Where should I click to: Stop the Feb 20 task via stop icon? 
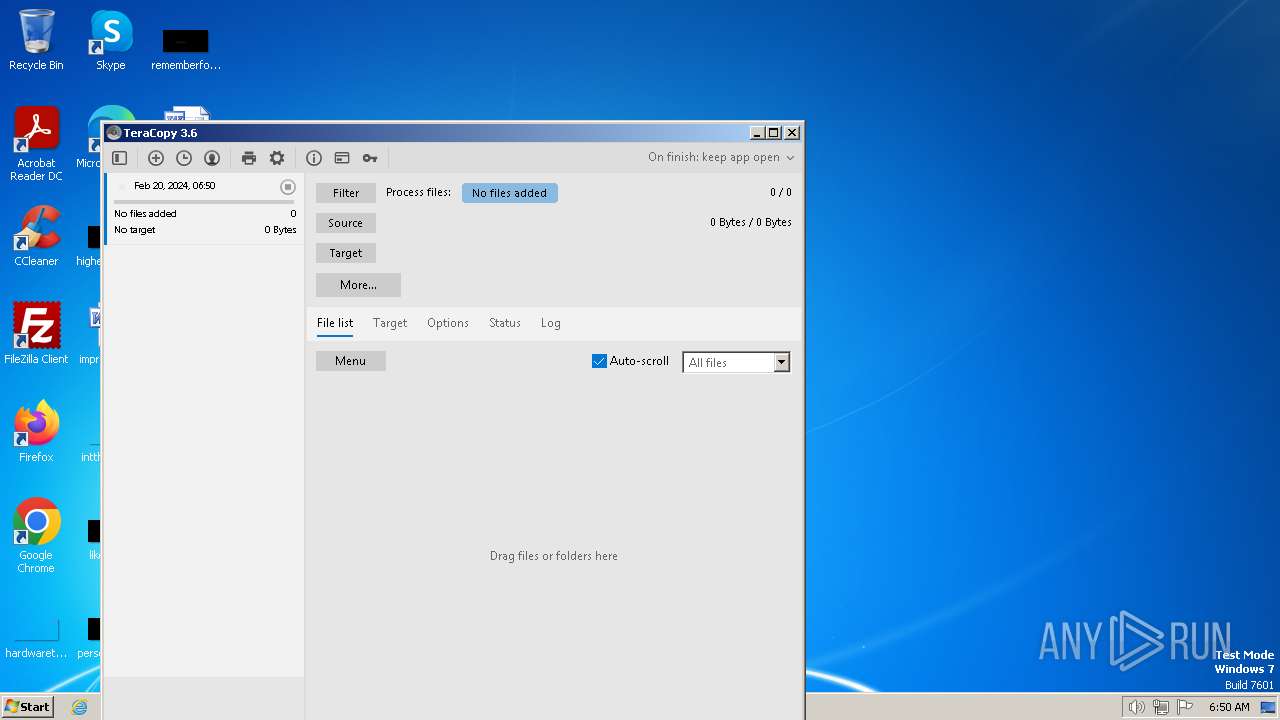288,187
